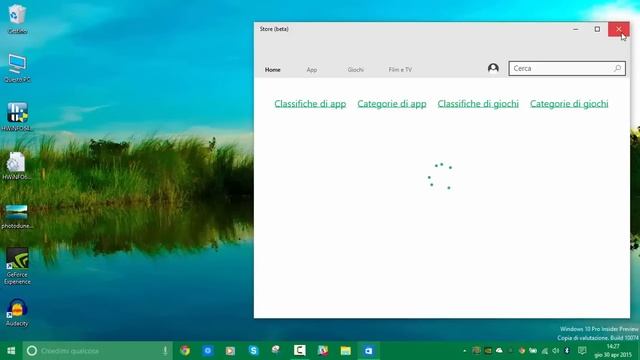Click the magnifier search icon in Store
640x360 pixels.
click(618, 68)
